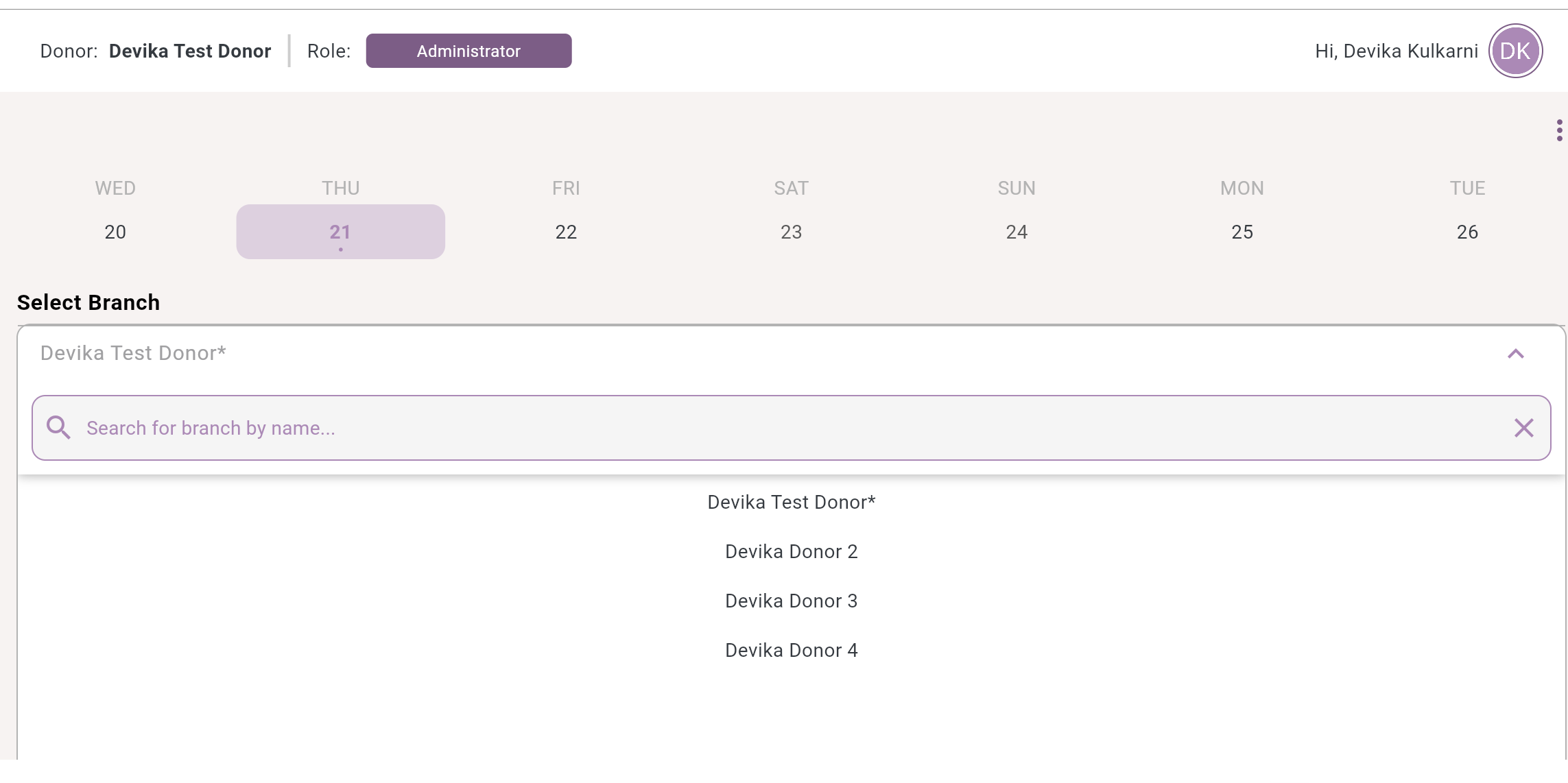Screen dimensions: 1568x783
Task: Go to Monday 25 date
Action: click(1242, 232)
